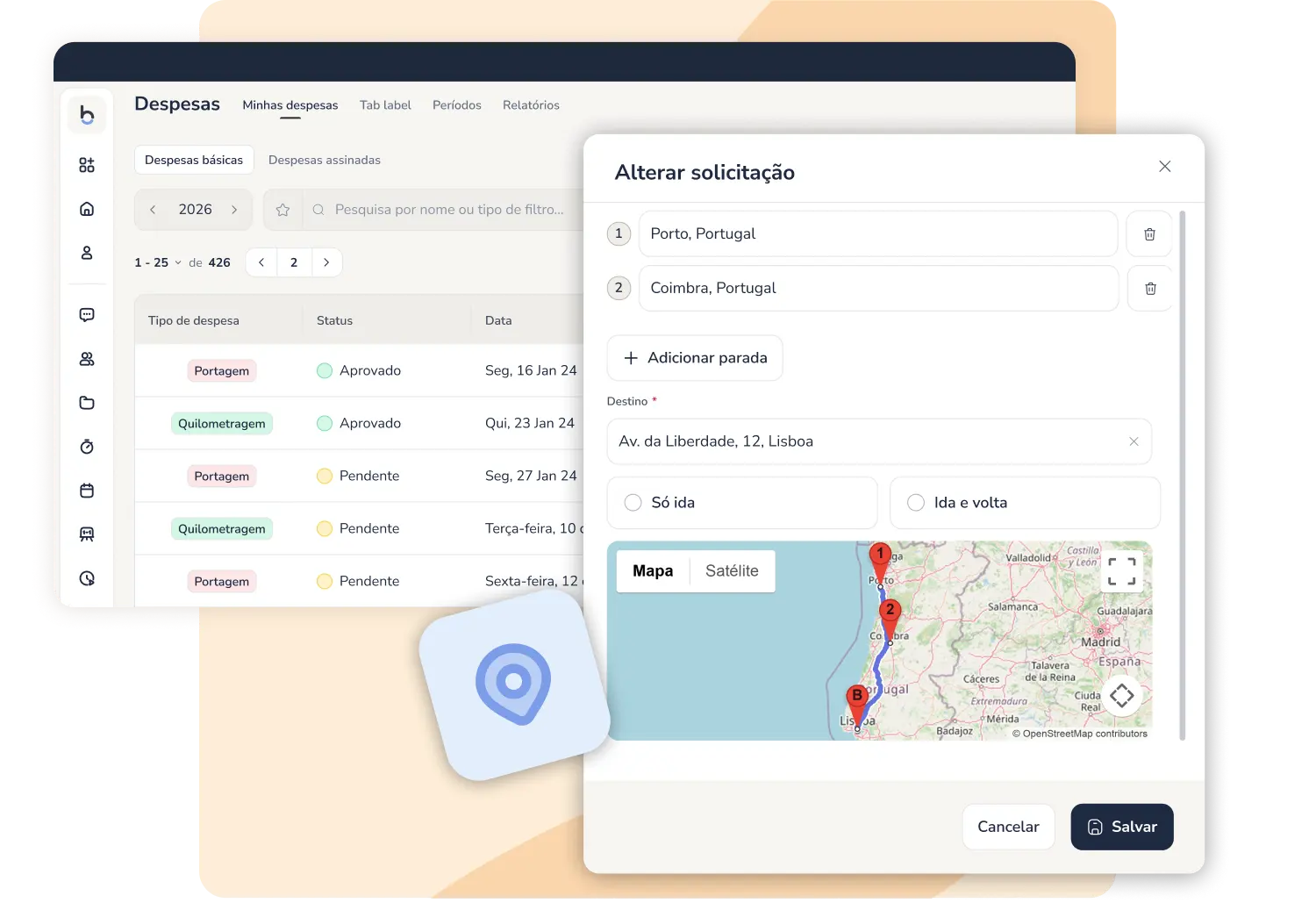Open the chat messages sidebar icon
This screenshot has height=903, width=1316.
click(x=87, y=315)
